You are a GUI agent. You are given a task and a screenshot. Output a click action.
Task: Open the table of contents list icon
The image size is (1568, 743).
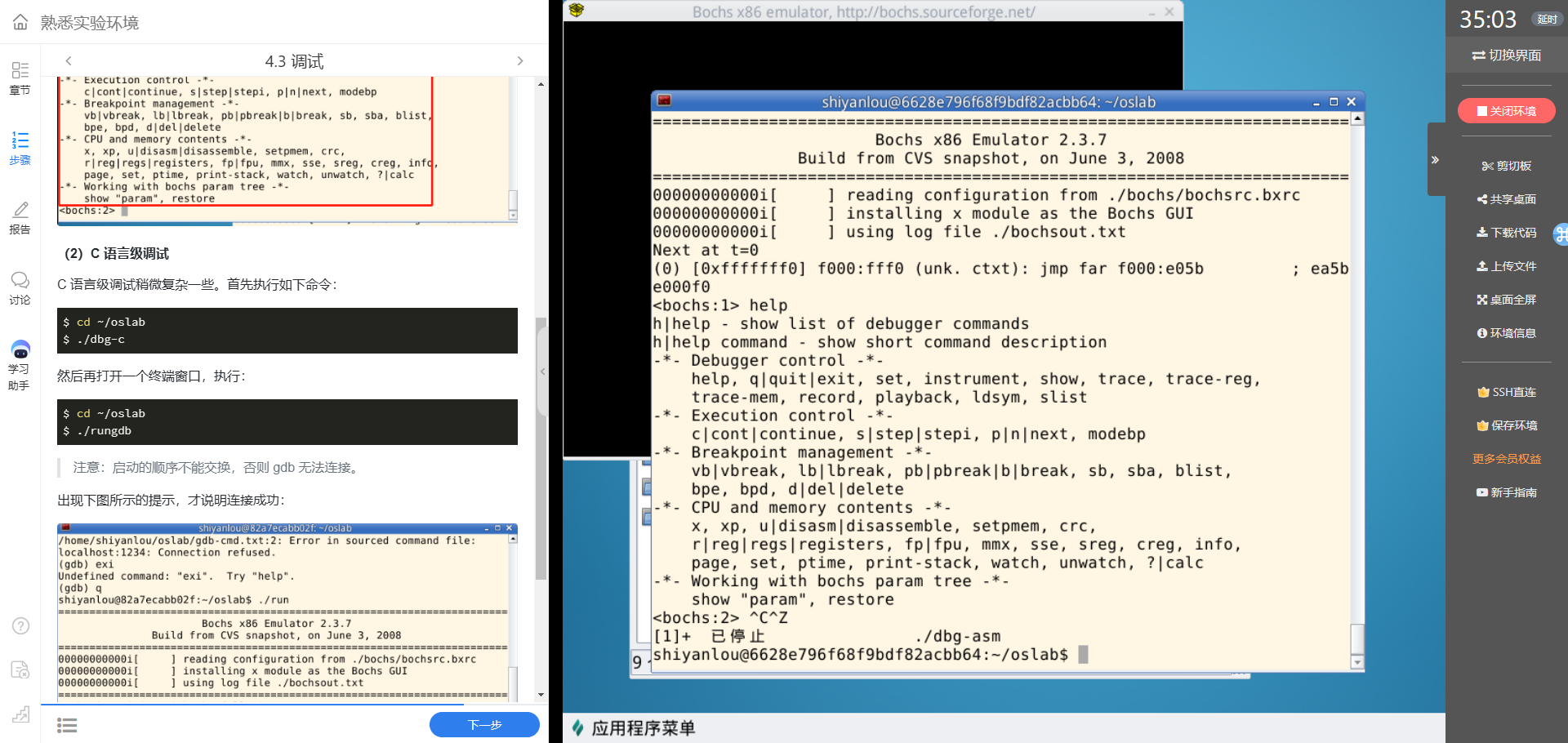pyautogui.click(x=67, y=725)
